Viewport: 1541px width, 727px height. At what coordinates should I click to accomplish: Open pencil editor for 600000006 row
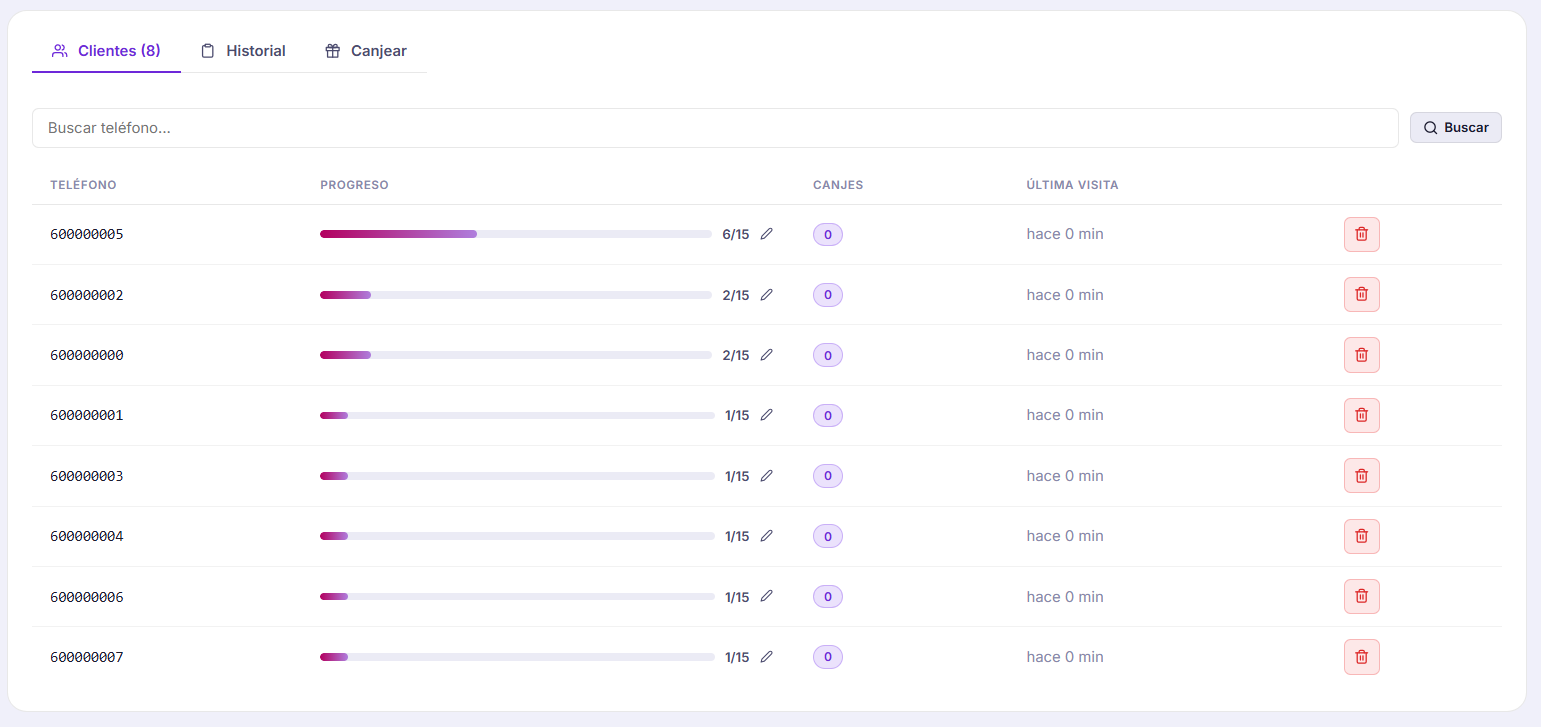(767, 596)
